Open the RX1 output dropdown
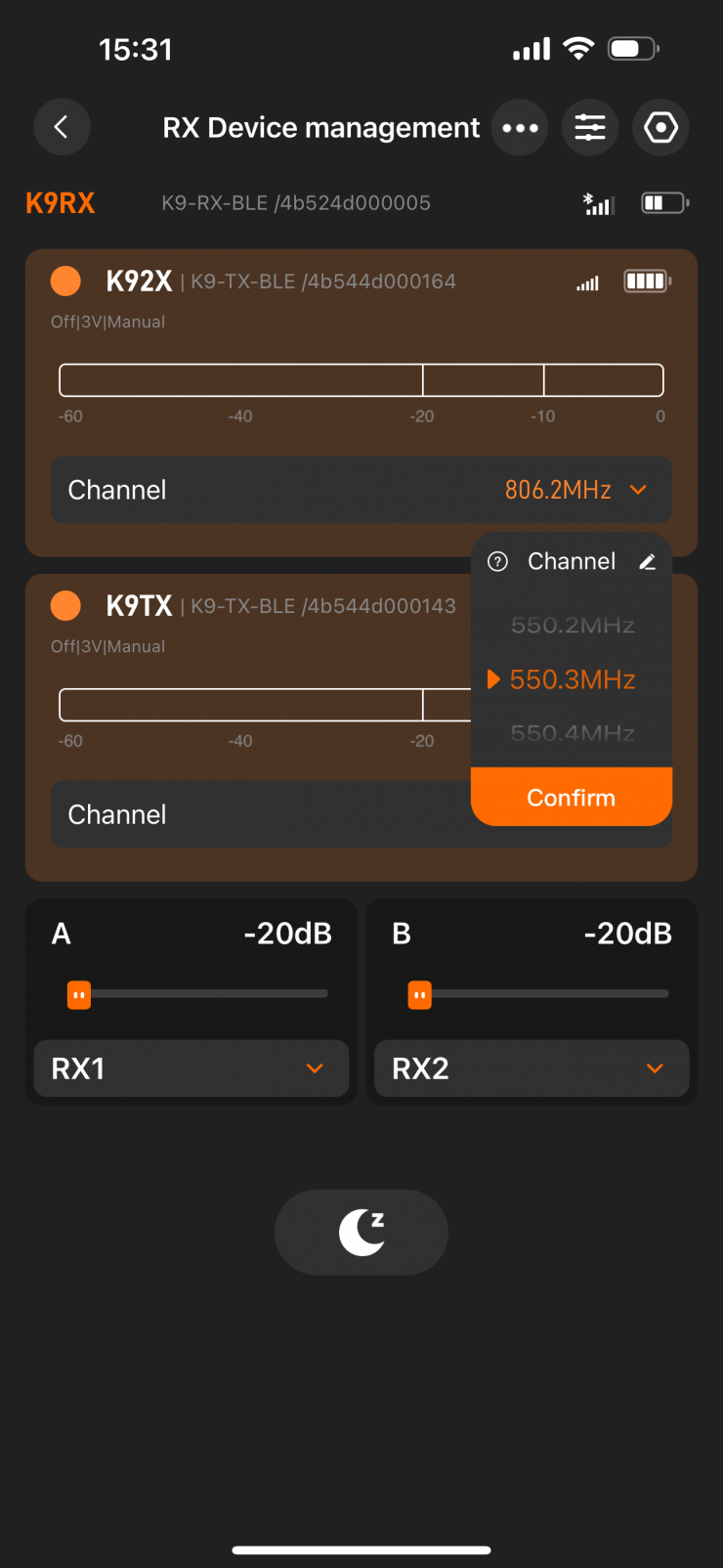723x1568 pixels. [191, 1068]
